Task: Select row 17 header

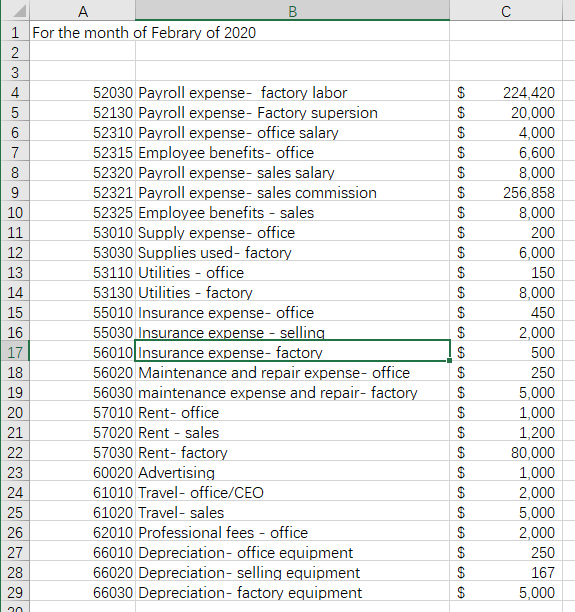Action: (15, 352)
